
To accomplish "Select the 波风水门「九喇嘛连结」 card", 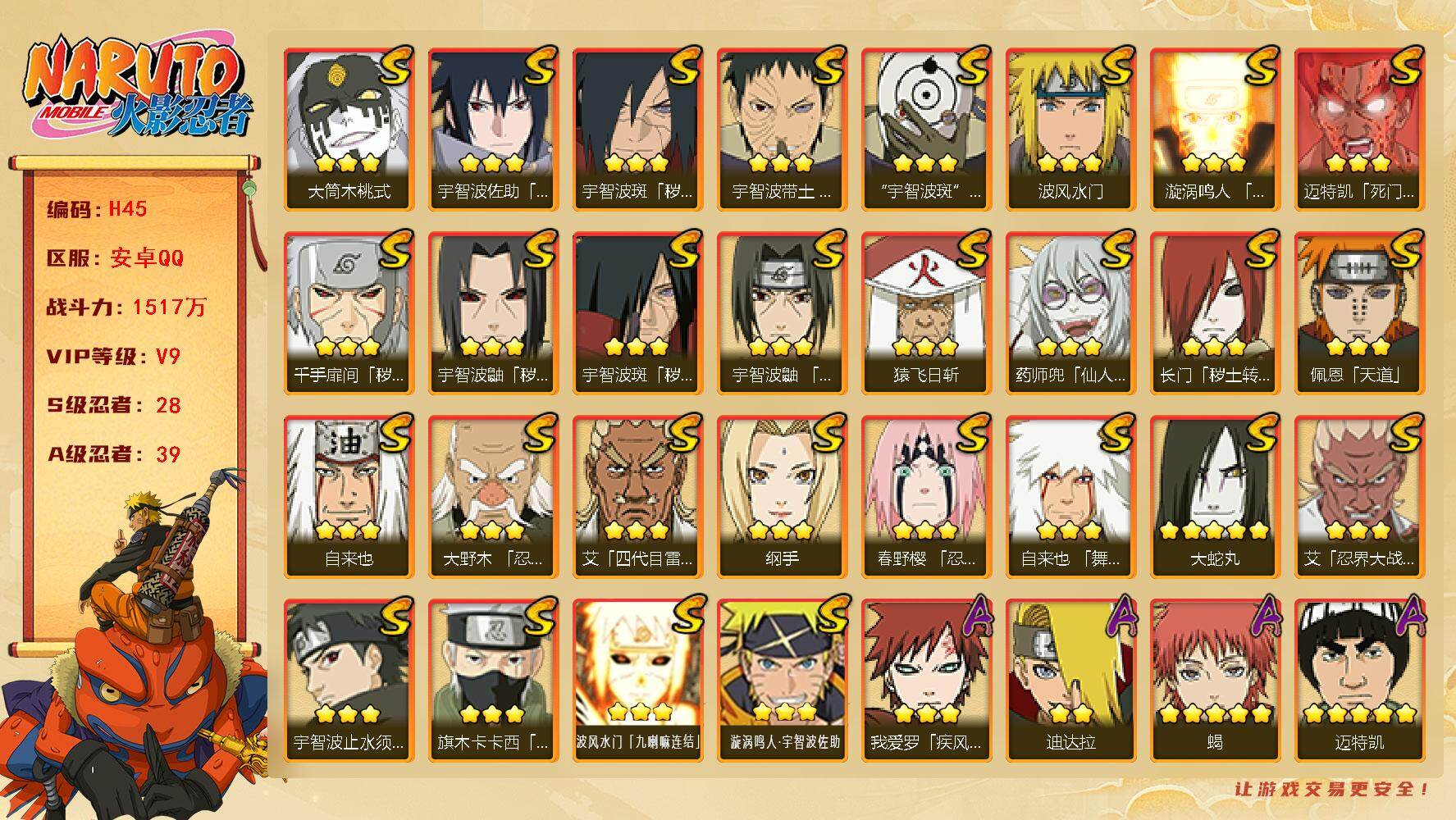I will tap(637, 680).
